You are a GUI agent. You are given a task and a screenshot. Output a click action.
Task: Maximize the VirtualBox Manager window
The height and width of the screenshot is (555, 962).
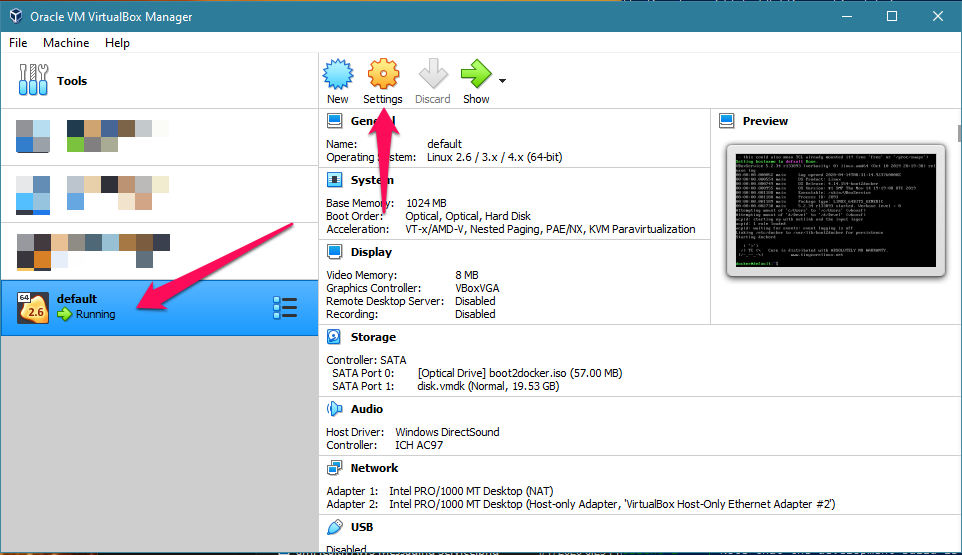pos(892,17)
